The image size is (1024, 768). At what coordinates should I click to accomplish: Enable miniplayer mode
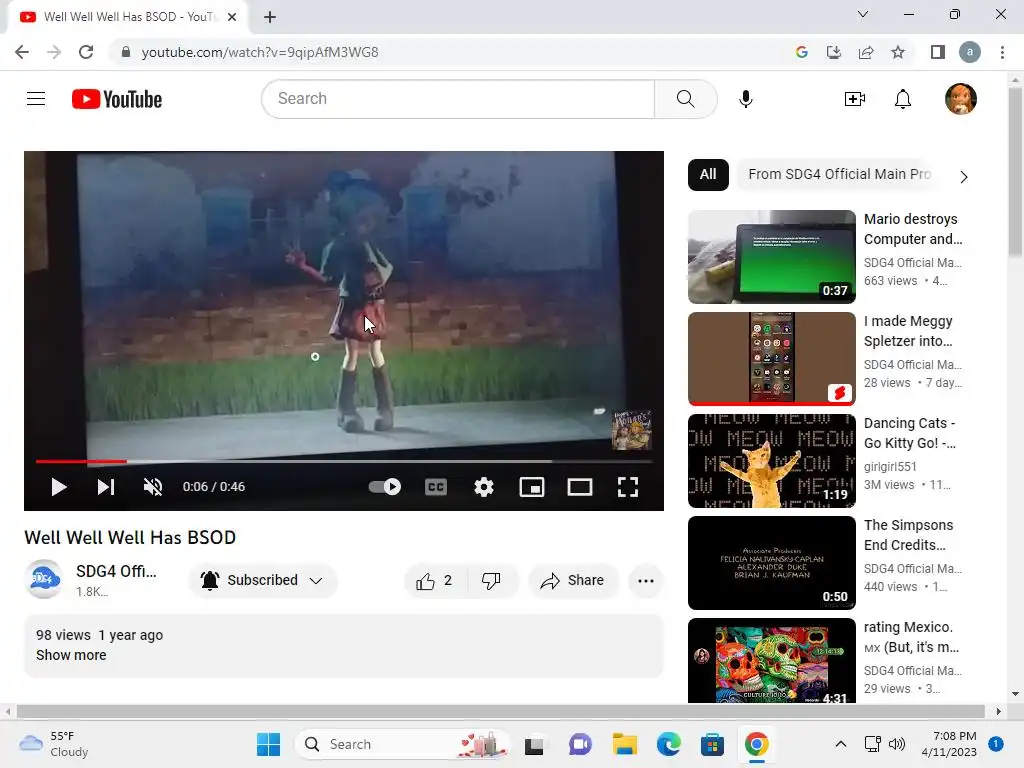[x=532, y=487]
